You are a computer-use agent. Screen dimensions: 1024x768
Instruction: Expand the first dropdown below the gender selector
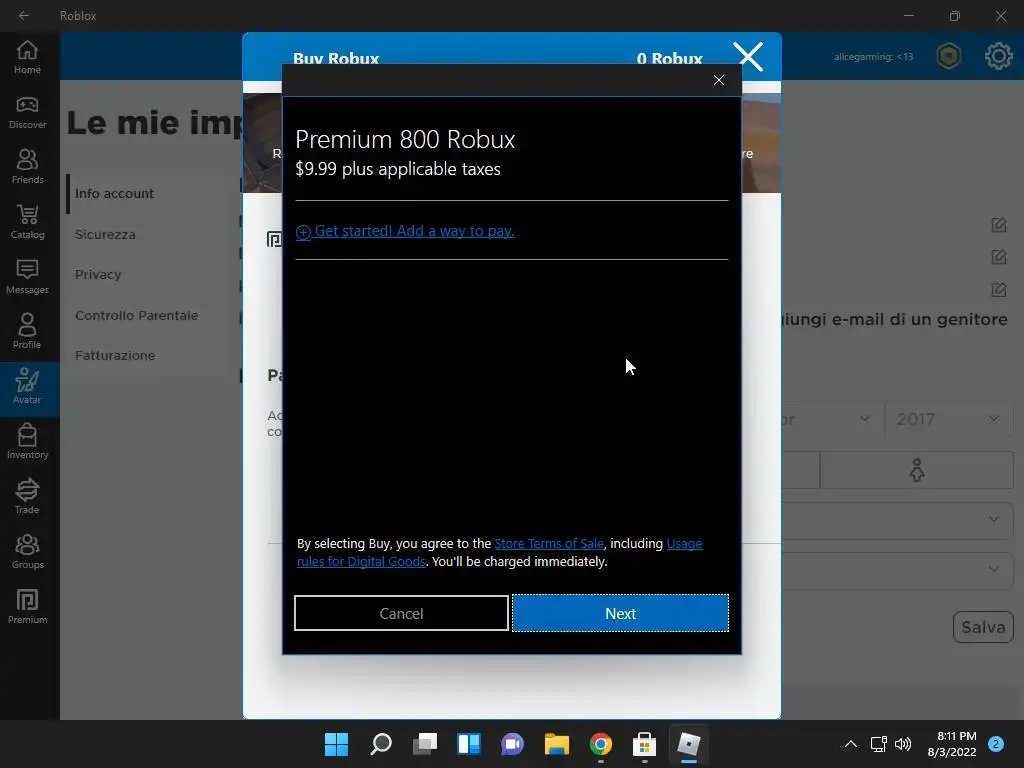click(x=897, y=520)
